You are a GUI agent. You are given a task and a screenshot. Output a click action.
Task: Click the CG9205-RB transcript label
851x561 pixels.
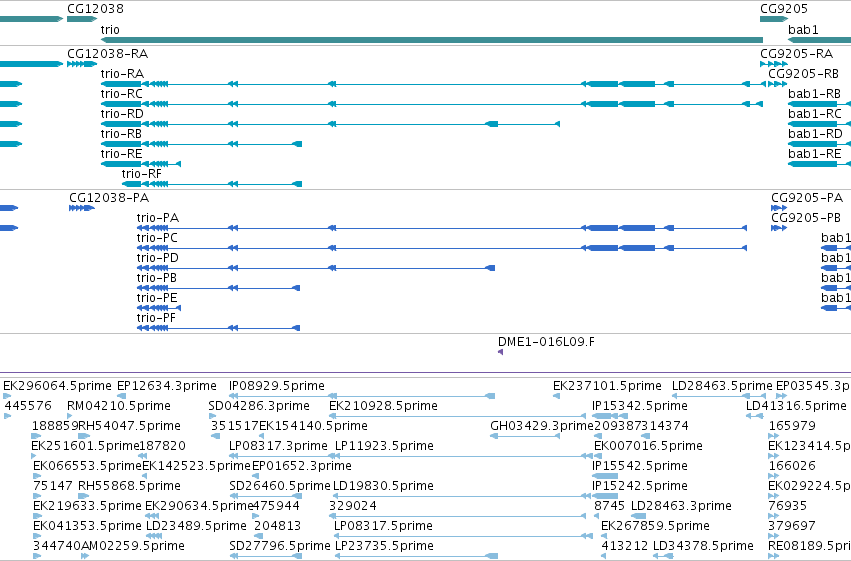point(803,74)
